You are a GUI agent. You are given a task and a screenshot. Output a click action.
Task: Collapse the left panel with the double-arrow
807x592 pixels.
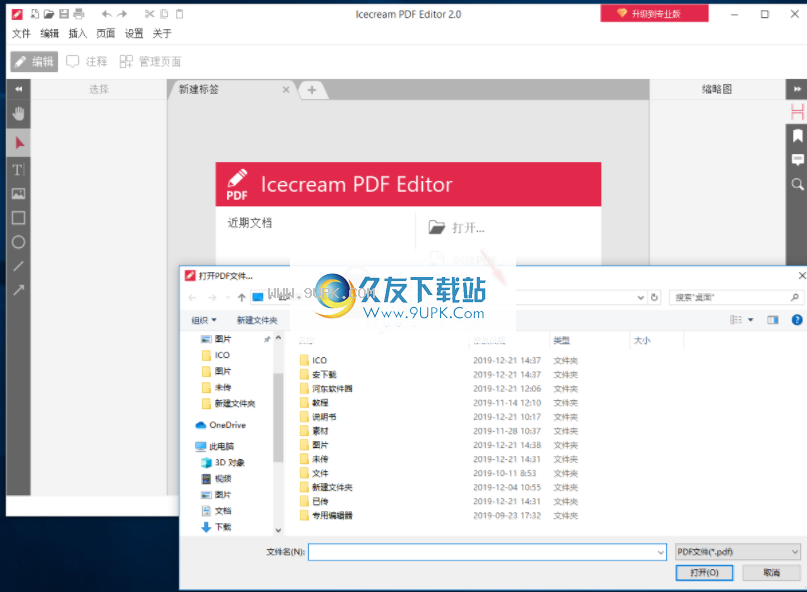(x=19, y=89)
